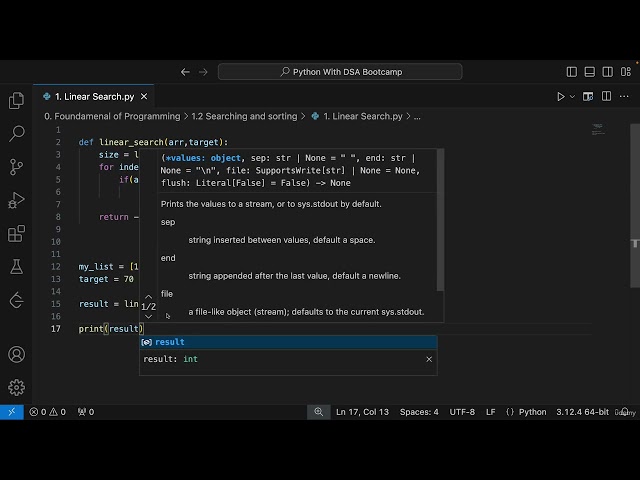The height and width of the screenshot is (480, 640).
Task: Open the Extensions view
Action: coord(16,234)
